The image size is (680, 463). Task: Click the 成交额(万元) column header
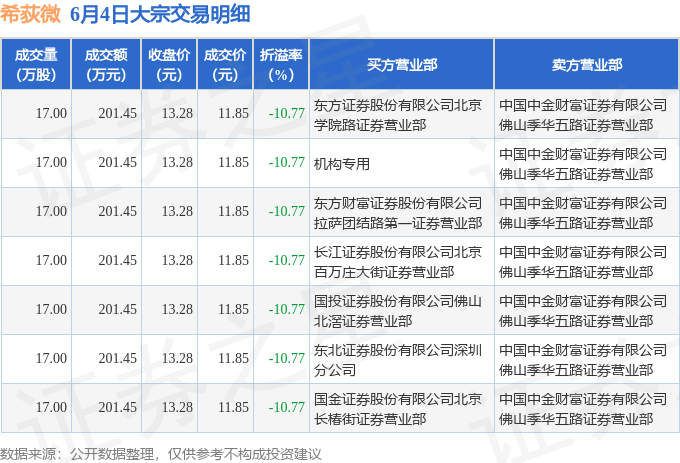pos(106,65)
